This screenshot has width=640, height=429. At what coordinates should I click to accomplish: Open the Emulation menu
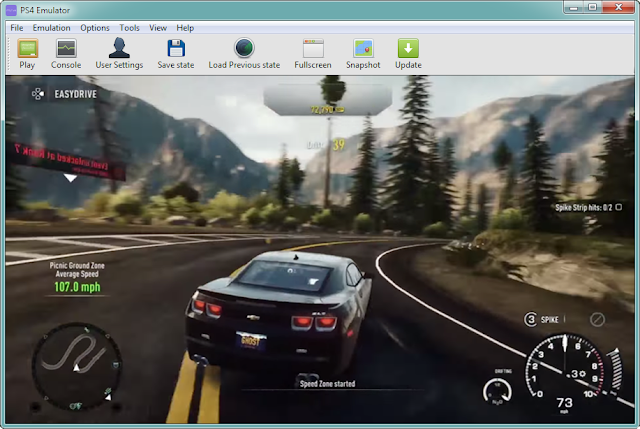[51, 28]
